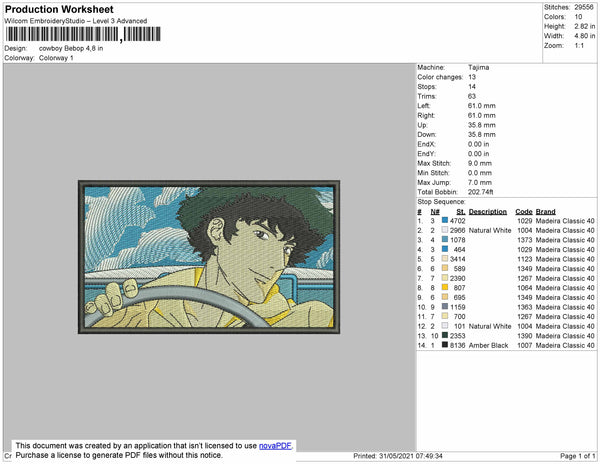The height and width of the screenshot is (464, 600).
Task: Click the barcode under the worksheet title
Action: 83,34
